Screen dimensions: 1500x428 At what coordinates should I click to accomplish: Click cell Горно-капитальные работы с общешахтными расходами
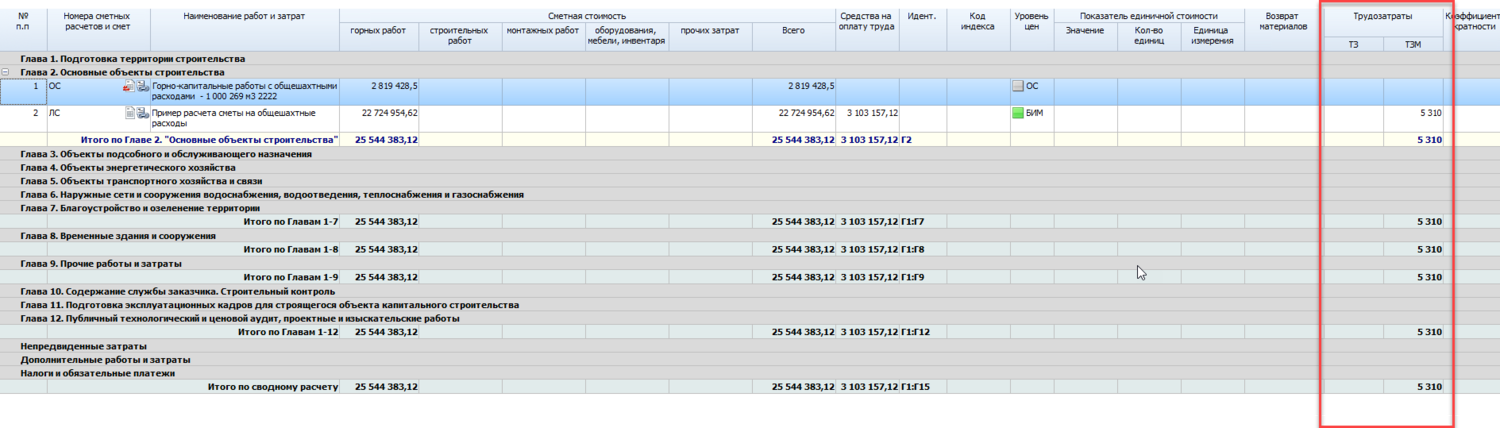pos(244,92)
